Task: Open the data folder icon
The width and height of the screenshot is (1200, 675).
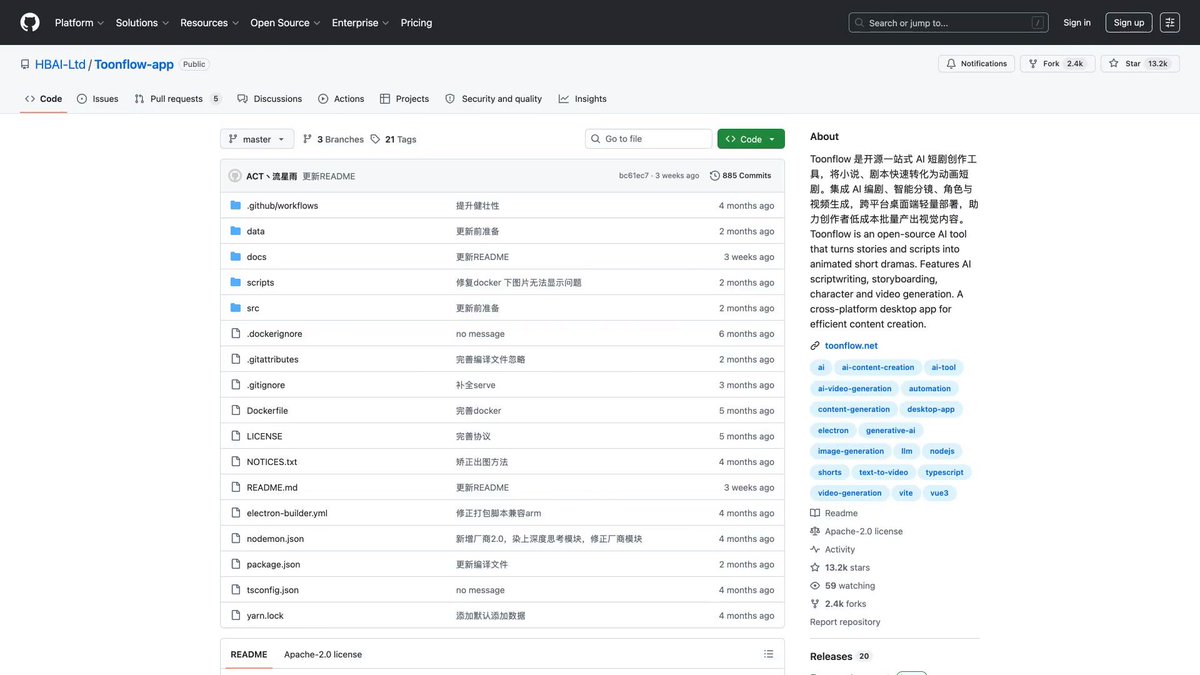Action: [236, 231]
